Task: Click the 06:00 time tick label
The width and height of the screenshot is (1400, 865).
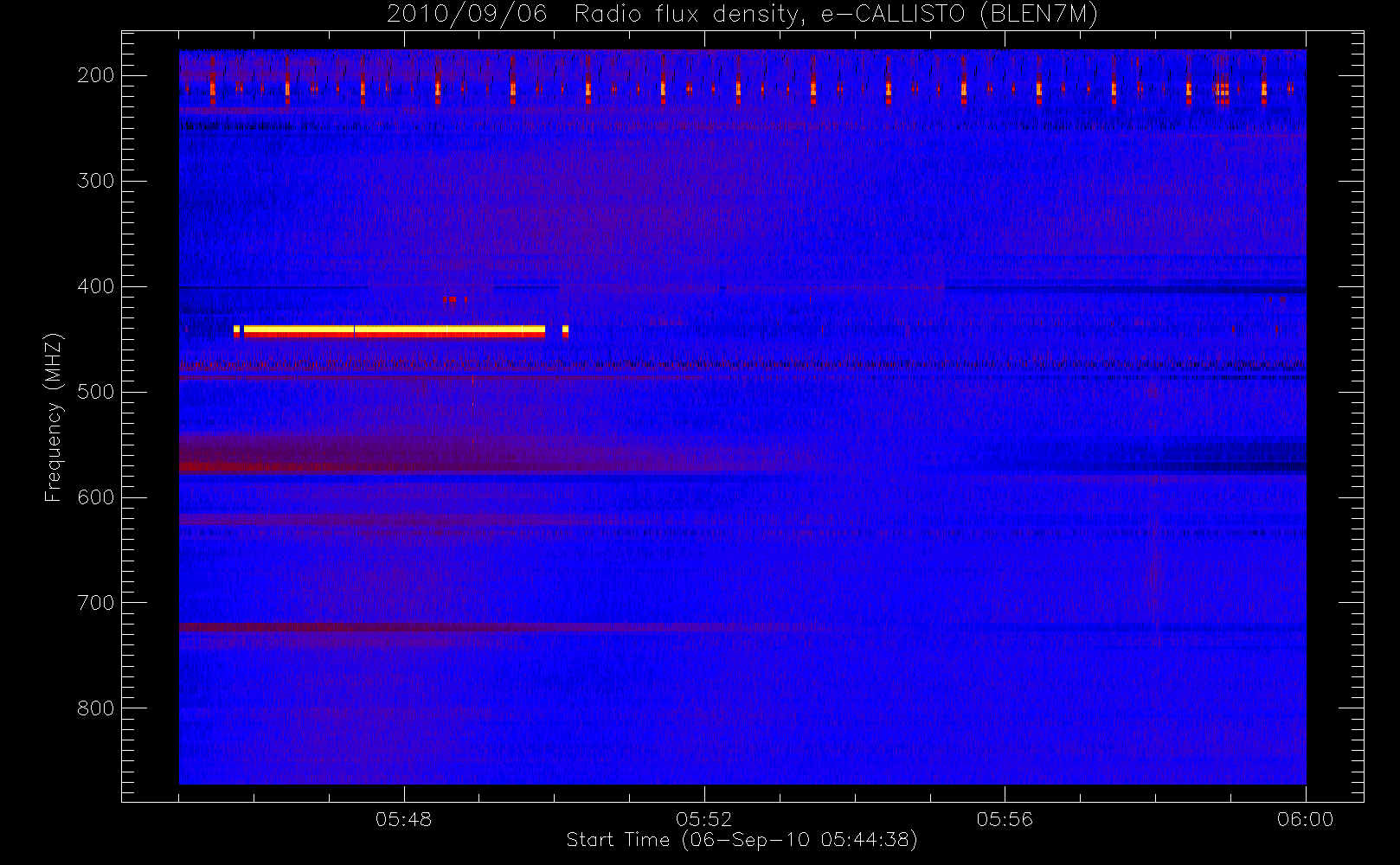Action: (x=1305, y=819)
